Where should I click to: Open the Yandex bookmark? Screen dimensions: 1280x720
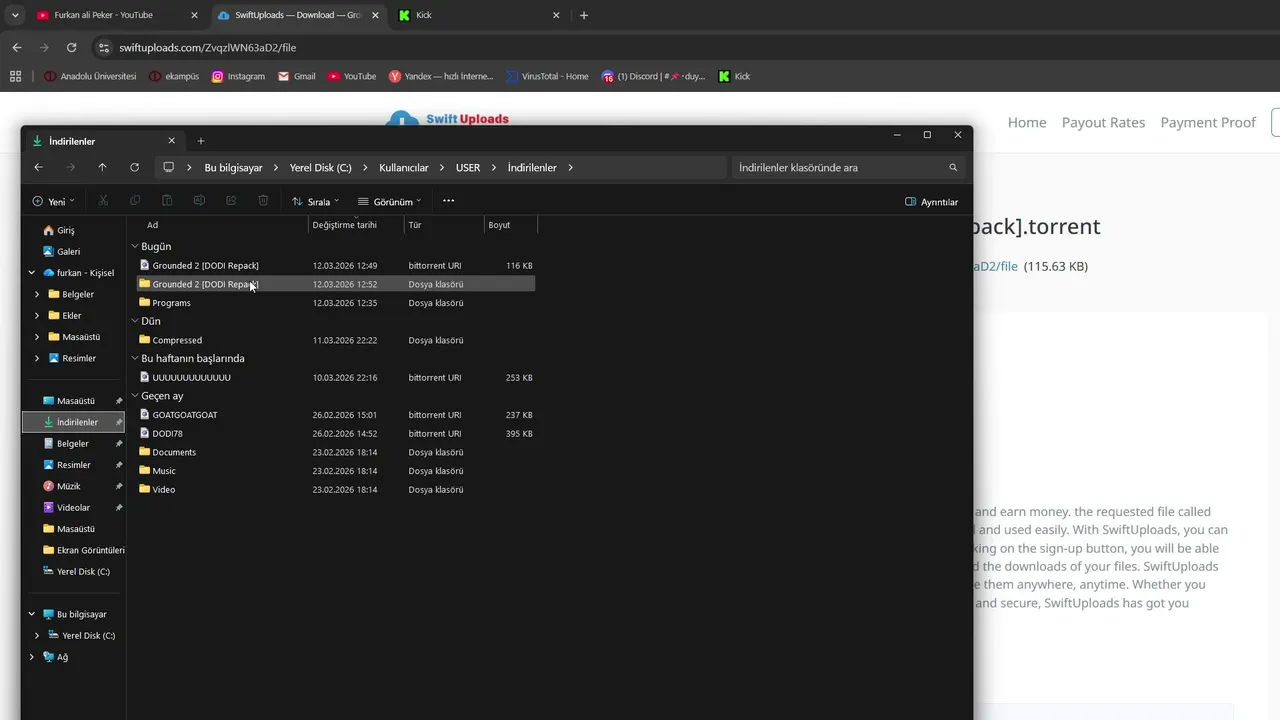pos(441,76)
